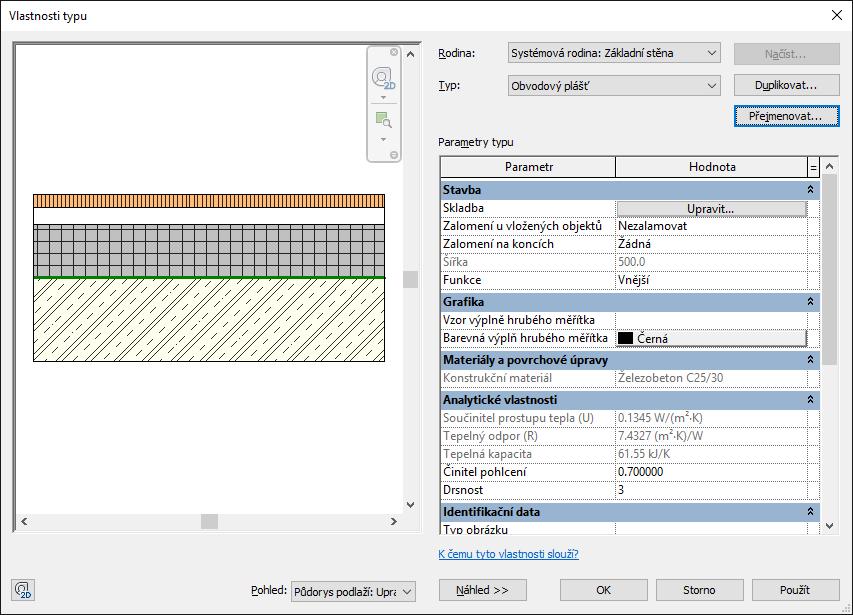Click the Šířka value 500.0
Image resolution: width=853 pixels, height=615 pixels.
pos(711,262)
